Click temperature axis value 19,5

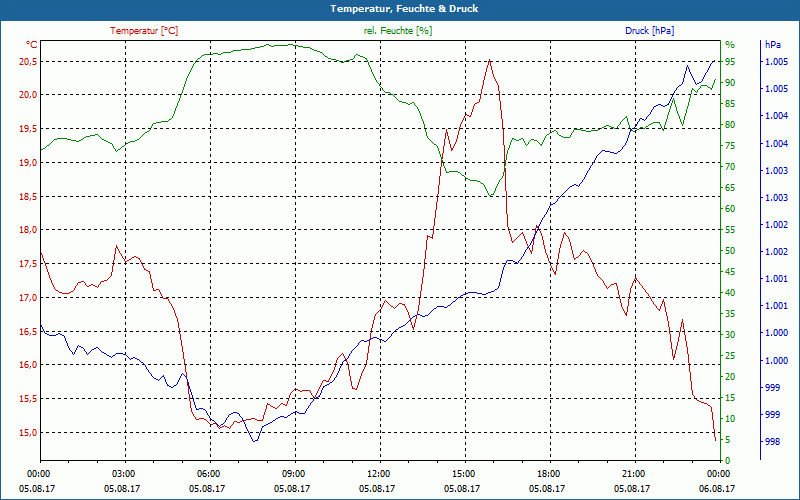(28, 129)
